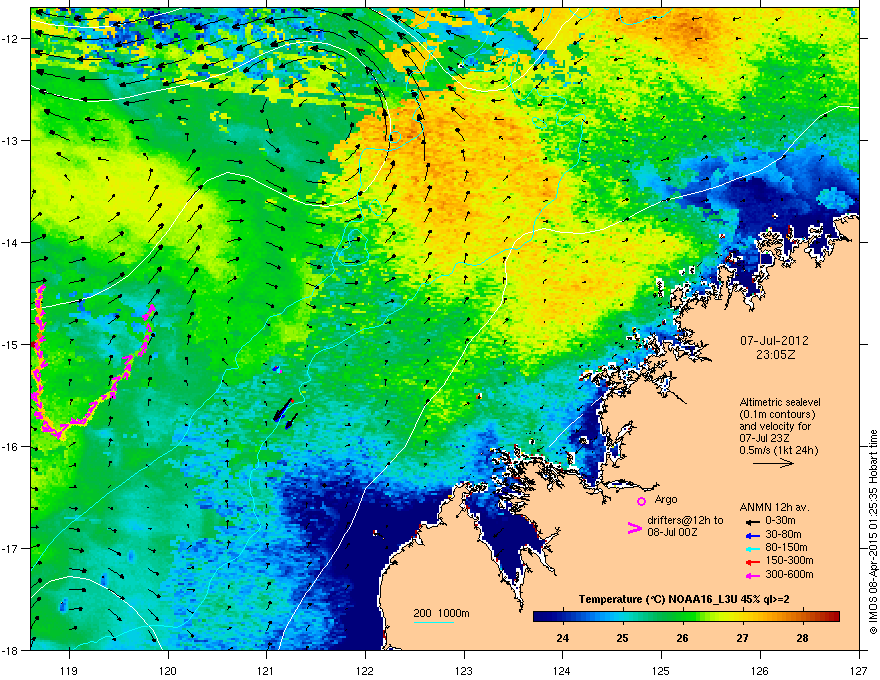This screenshot has height=680, width=880.
Task: Click the (0.1m contours) text
Action: tap(777, 414)
